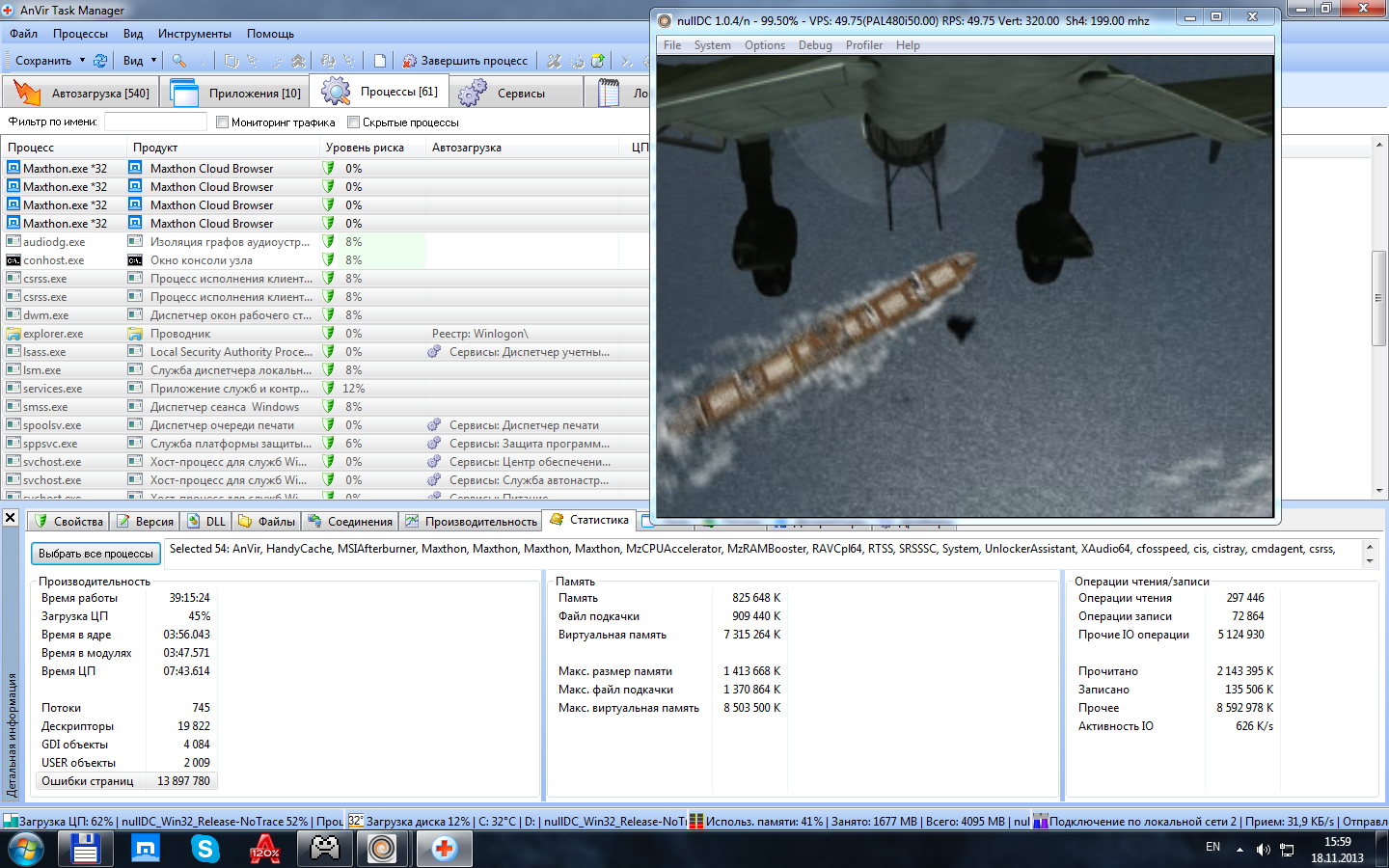The image size is (1389, 868).
Task: Open the Skype icon in the taskbar
Action: tap(204, 849)
